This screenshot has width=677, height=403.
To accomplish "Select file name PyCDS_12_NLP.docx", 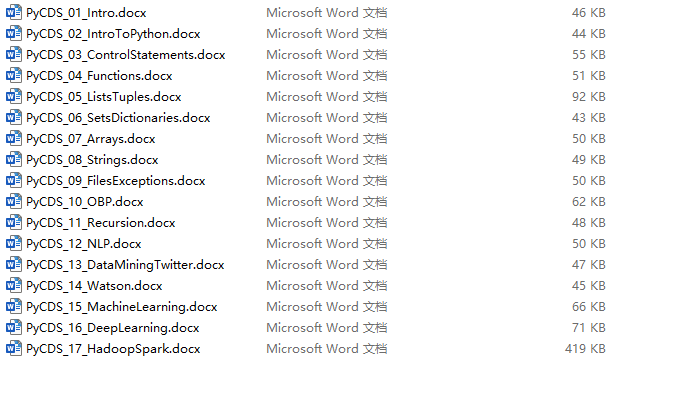I will (x=84, y=244).
